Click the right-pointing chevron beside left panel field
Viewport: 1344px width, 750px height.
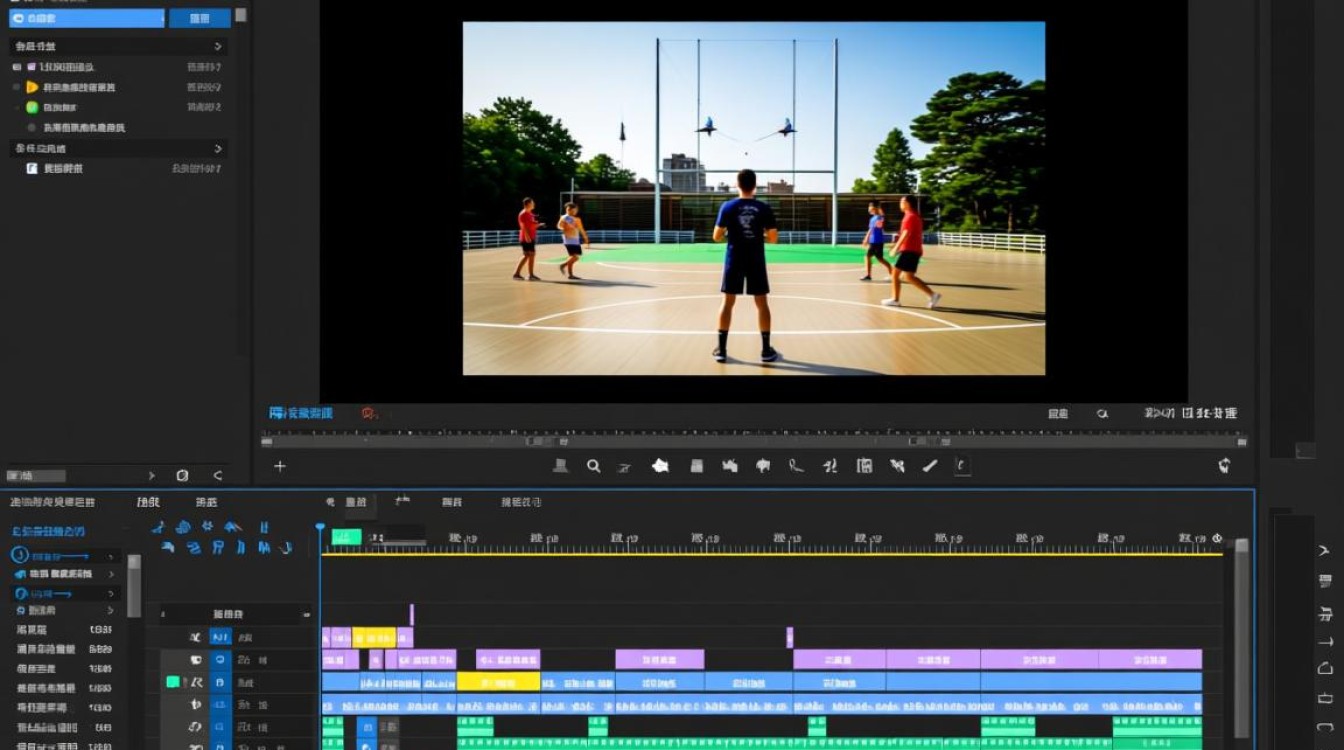[152, 476]
